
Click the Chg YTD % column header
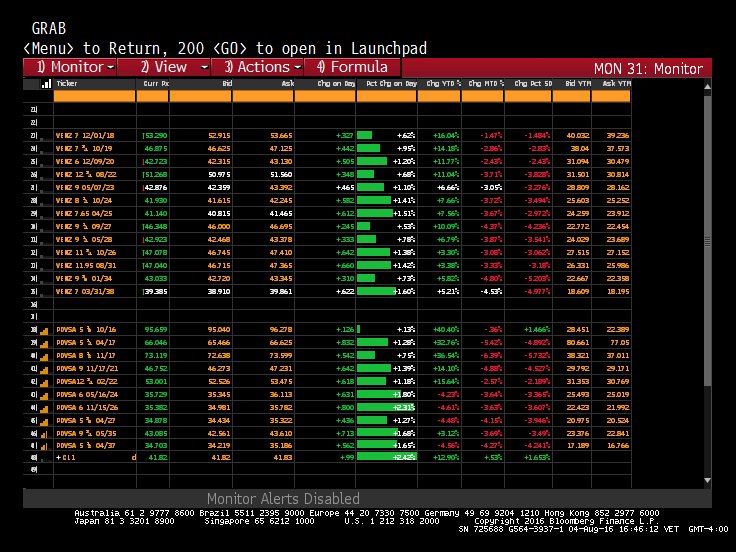pos(439,84)
